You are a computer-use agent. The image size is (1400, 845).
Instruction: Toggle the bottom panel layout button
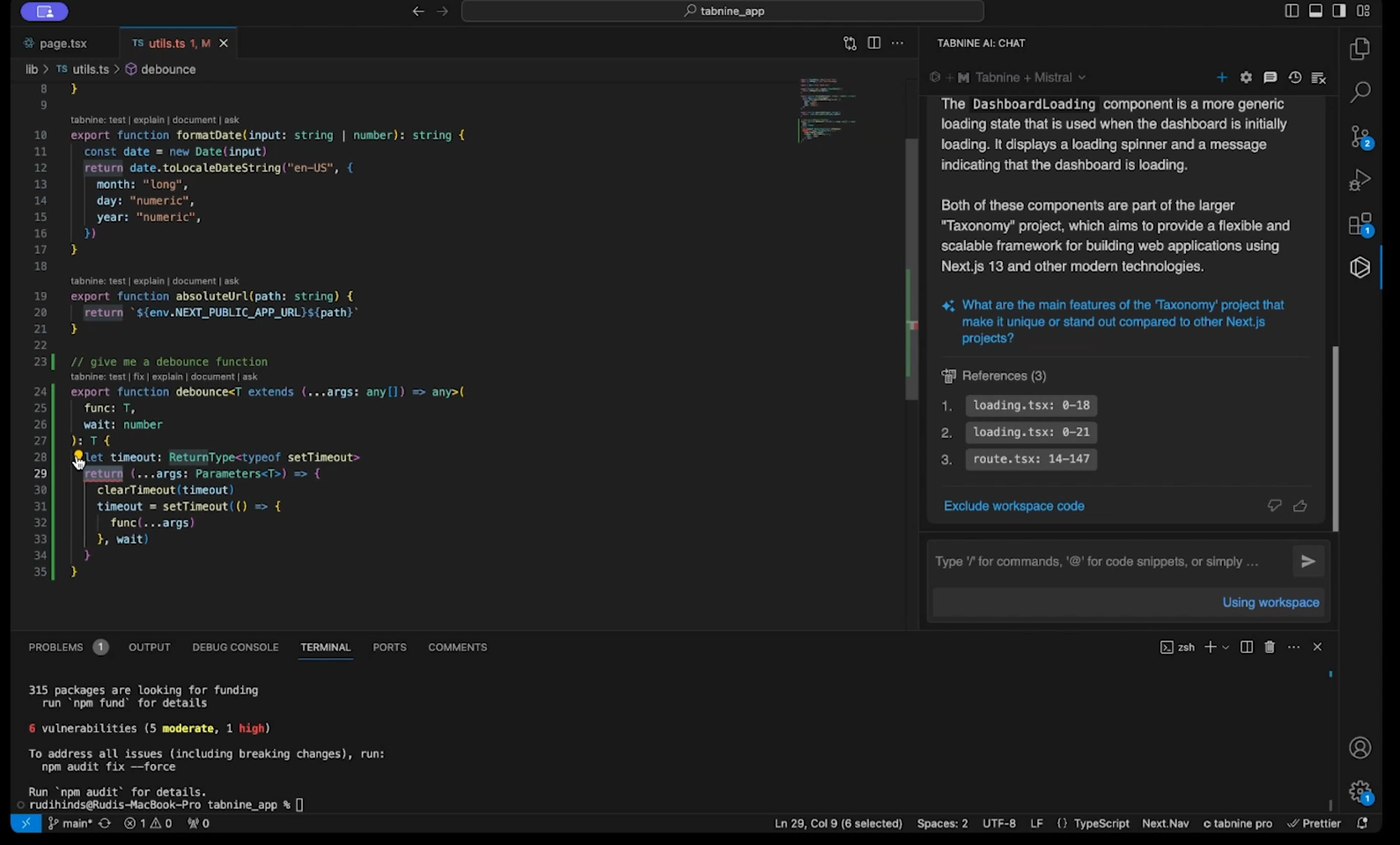pyautogui.click(x=1315, y=11)
